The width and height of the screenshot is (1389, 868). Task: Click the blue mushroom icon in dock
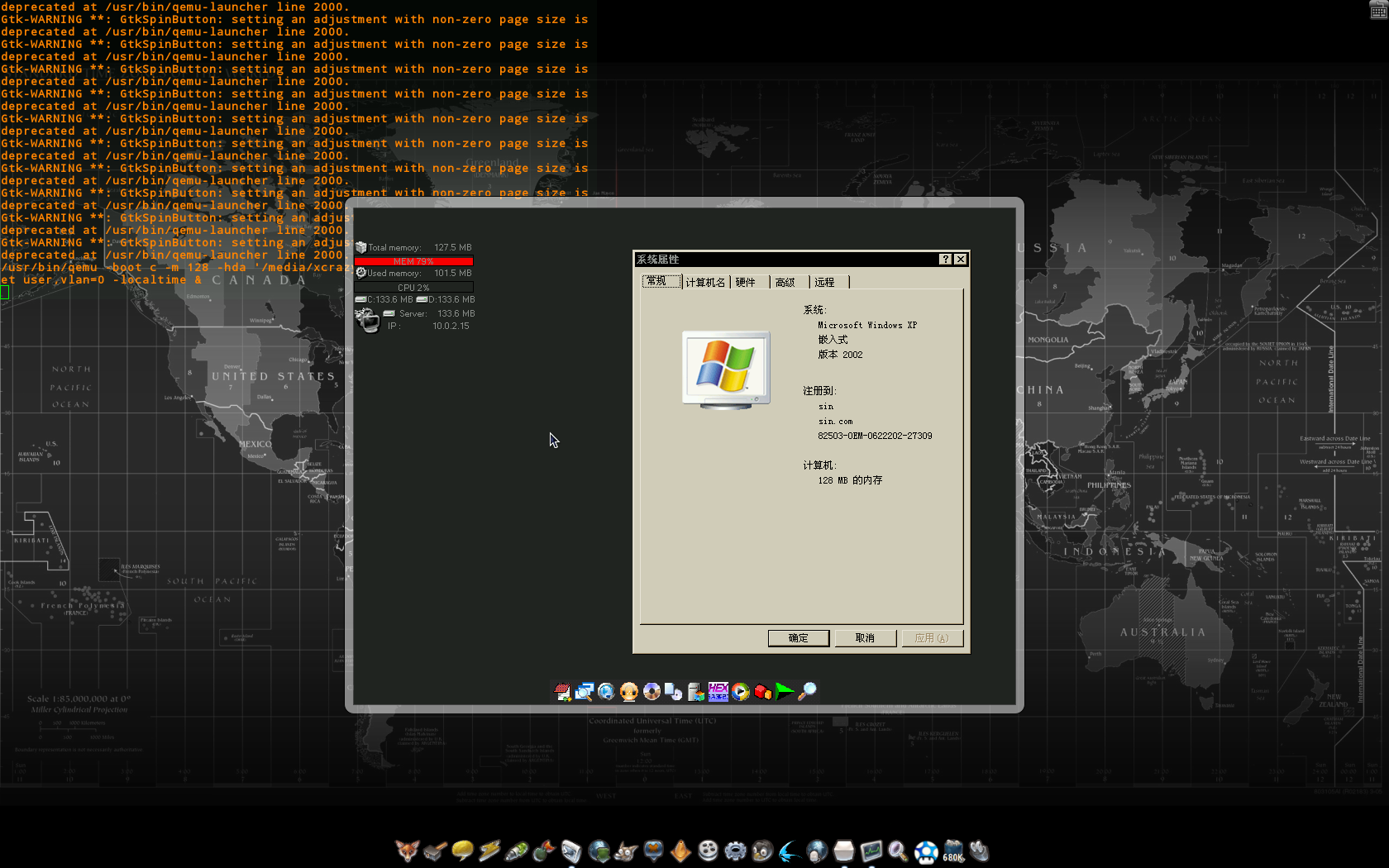926,851
